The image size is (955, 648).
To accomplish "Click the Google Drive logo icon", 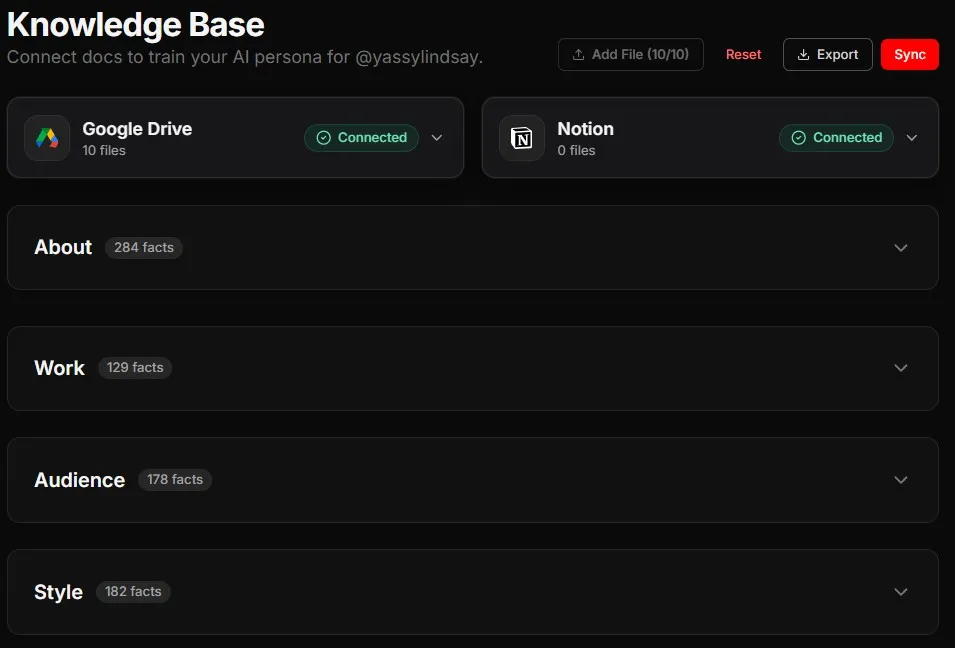I will (x=47, y=138).
